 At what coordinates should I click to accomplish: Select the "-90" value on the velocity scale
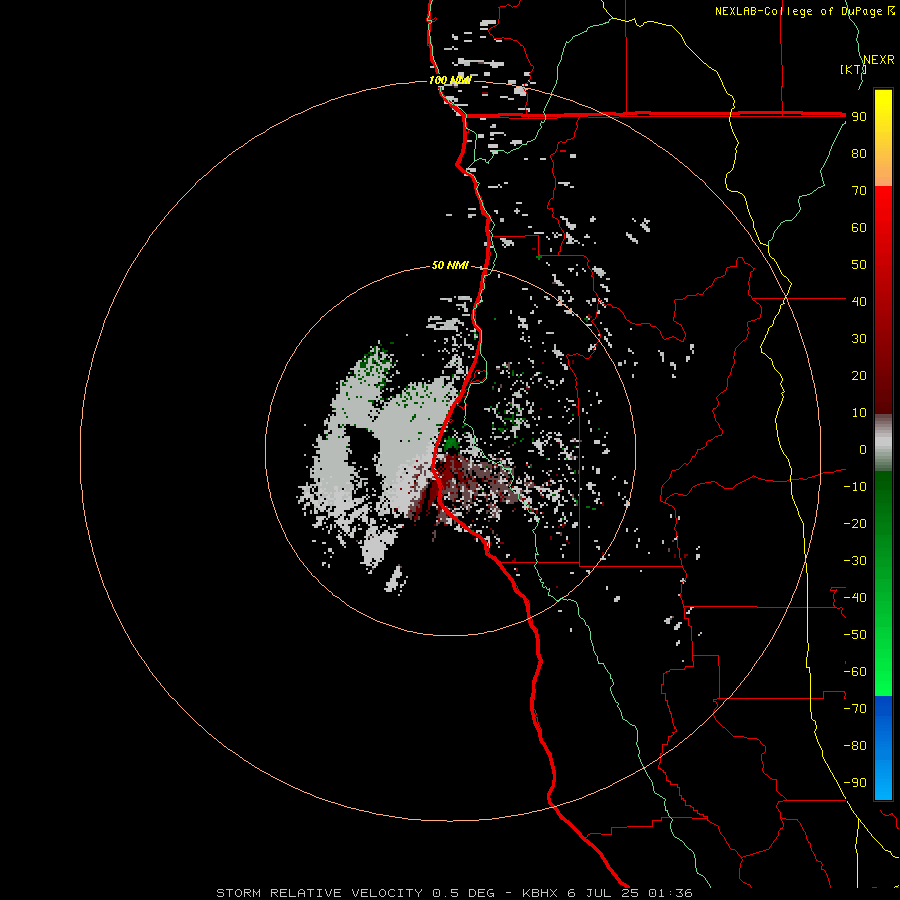click(x=855, y=783)
